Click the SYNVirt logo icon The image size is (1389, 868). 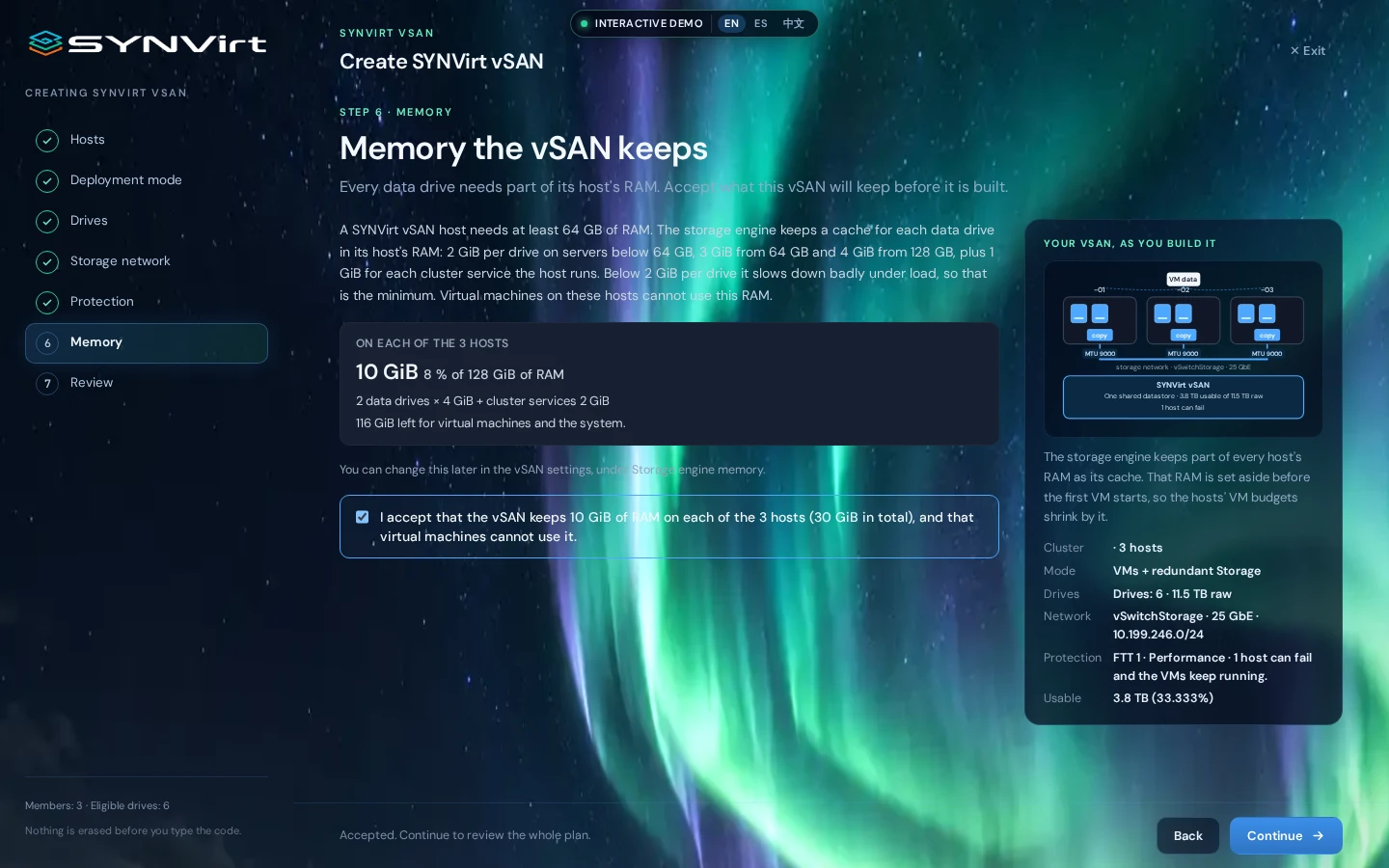[45, 42]
